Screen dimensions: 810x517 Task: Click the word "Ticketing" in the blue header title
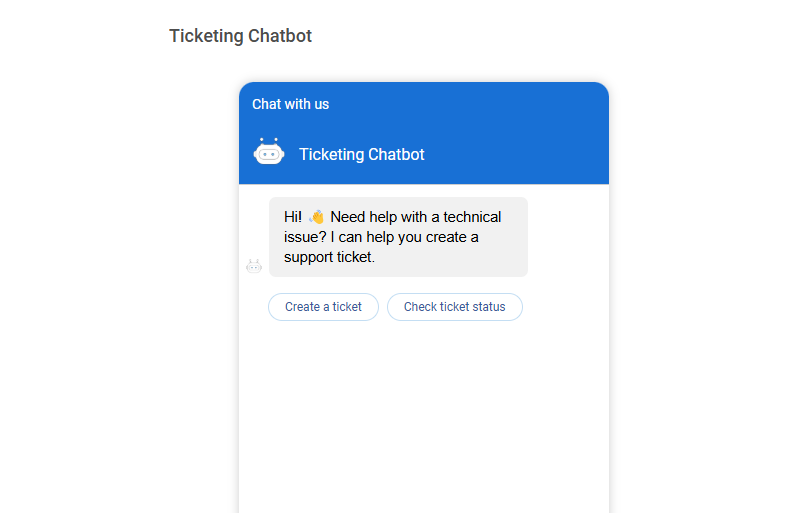pyautogui.click(x=332, y=154)
